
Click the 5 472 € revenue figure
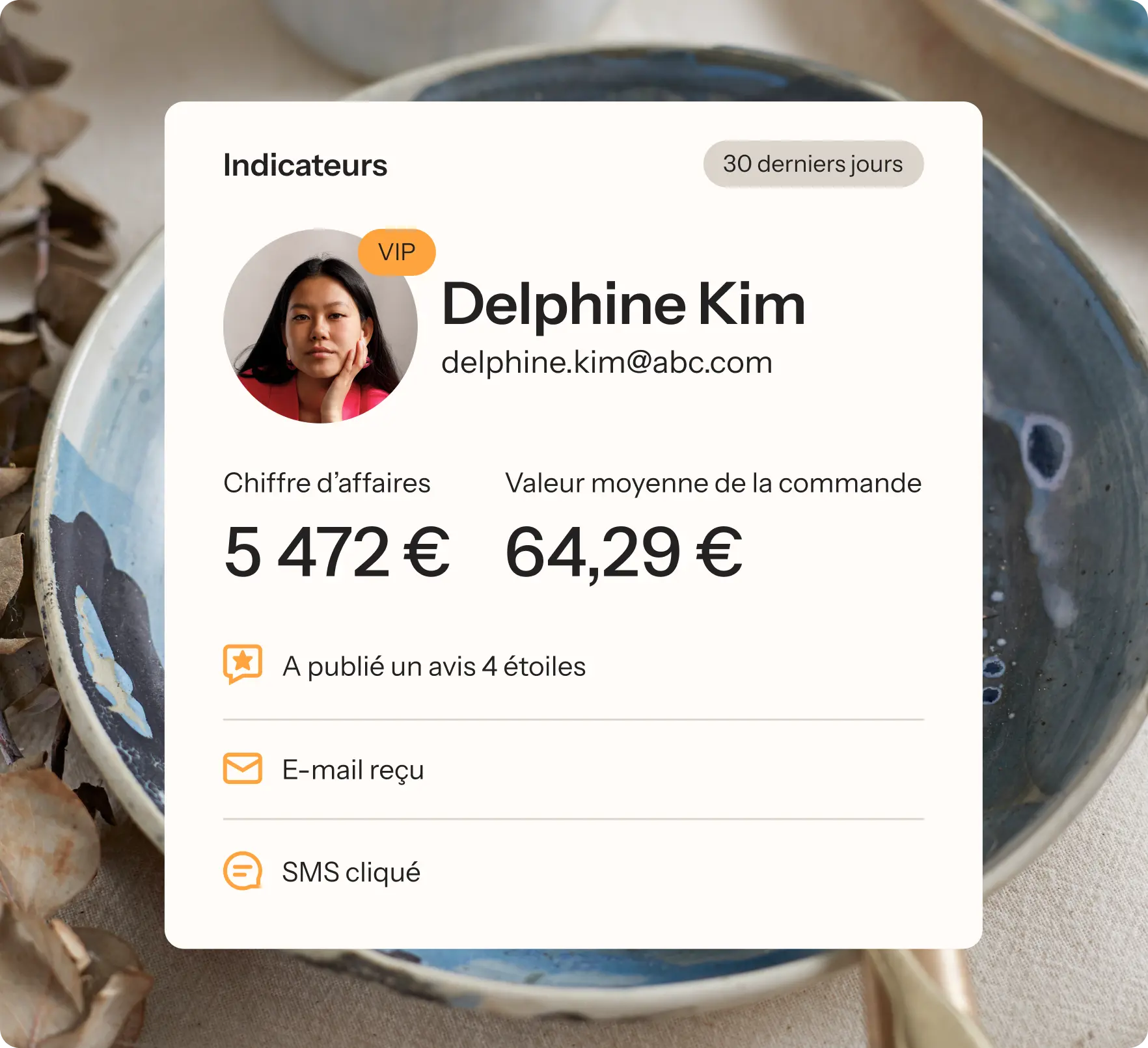337,552
